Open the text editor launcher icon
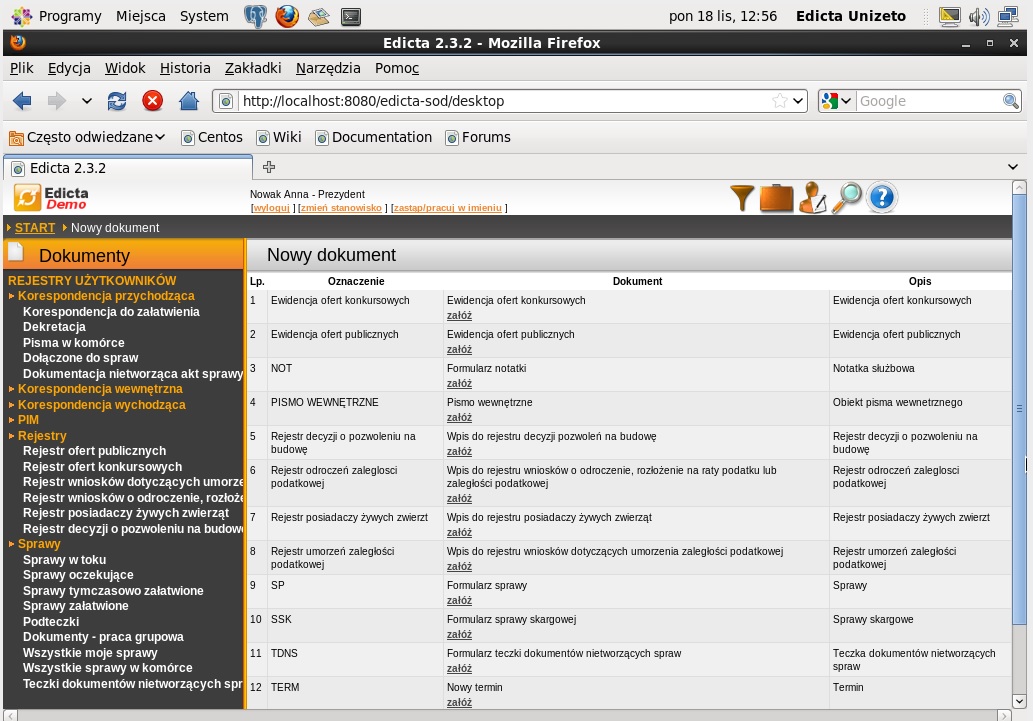Image resolution: width=1033 pixels, height=721 pixels. coord(318,16)
